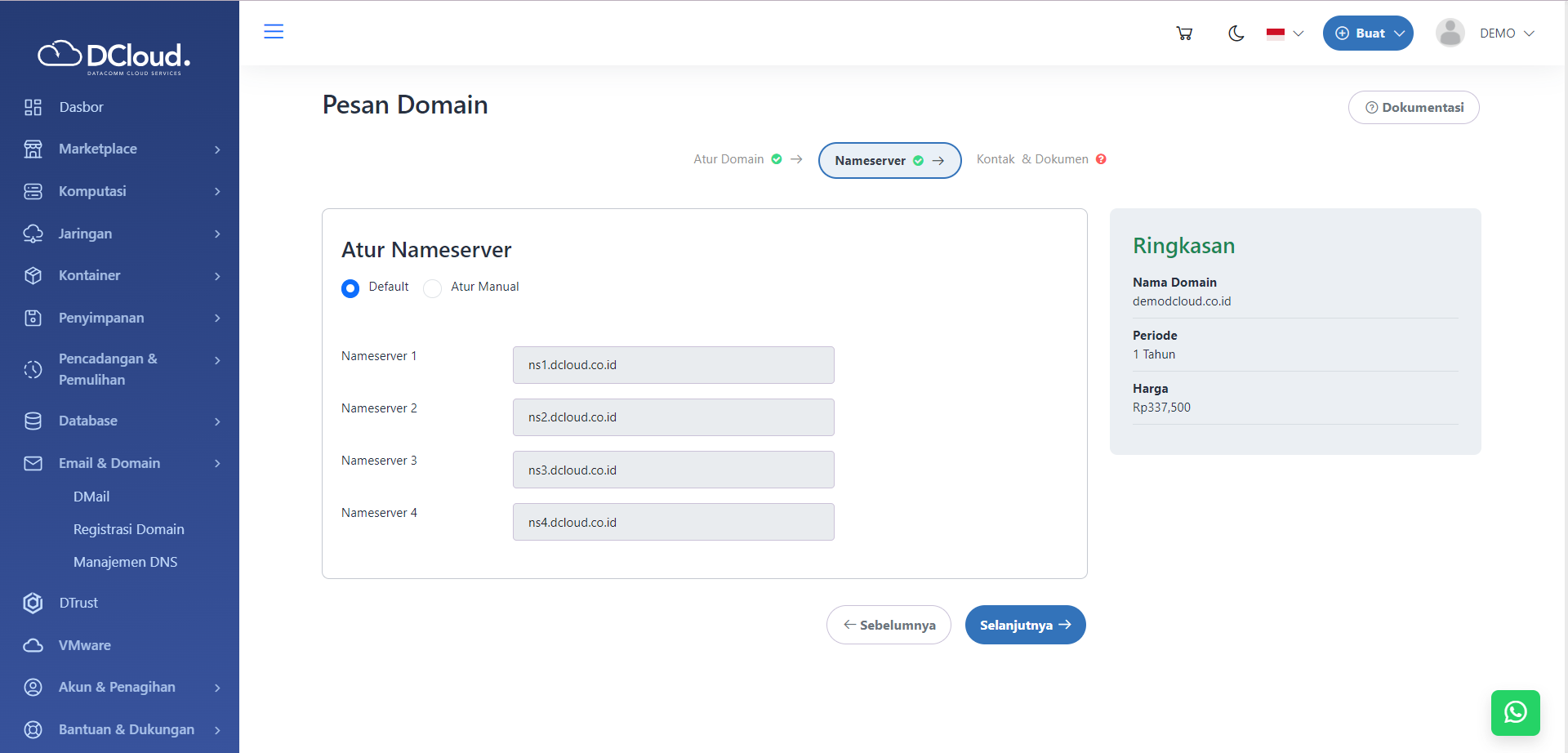Select the Dasbor icon in the sidebar
1568x753 pixels.
[33, 106]
